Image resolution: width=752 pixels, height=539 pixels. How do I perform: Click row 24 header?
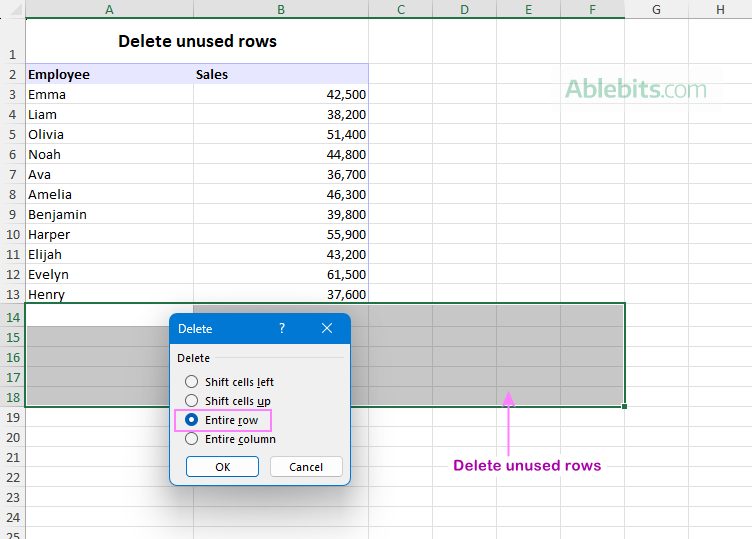pos(12,517)
